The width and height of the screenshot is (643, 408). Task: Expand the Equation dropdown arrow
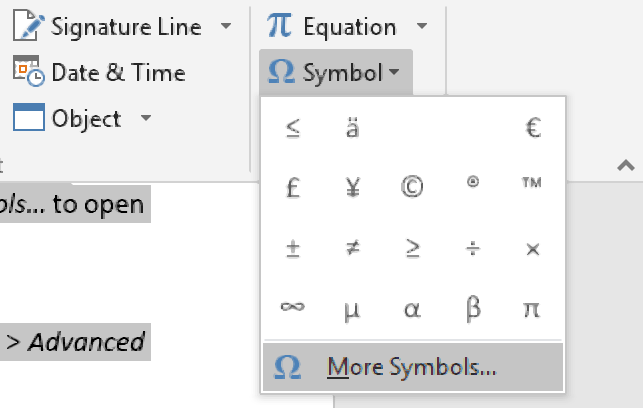421,26
